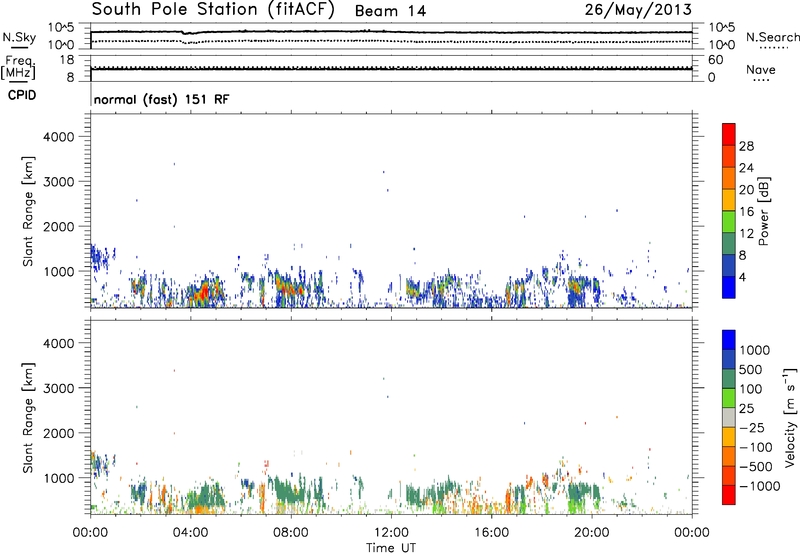Click the red top segment of Power colorbar
Screen dimensions: 800x554
[x=729, y=134]
